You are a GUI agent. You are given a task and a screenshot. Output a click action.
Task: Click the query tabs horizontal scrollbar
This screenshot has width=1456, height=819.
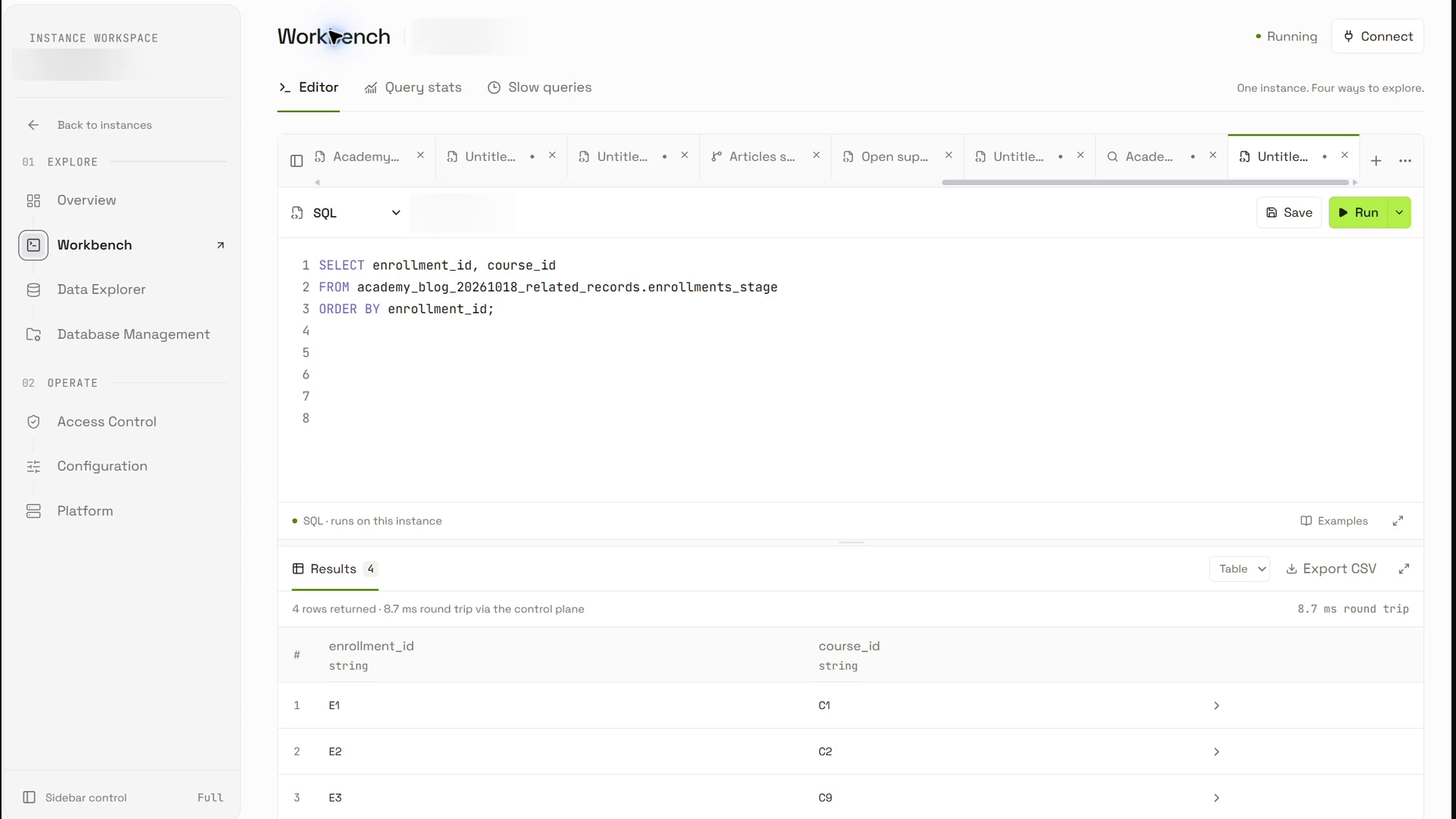(x=1145, y=183)
